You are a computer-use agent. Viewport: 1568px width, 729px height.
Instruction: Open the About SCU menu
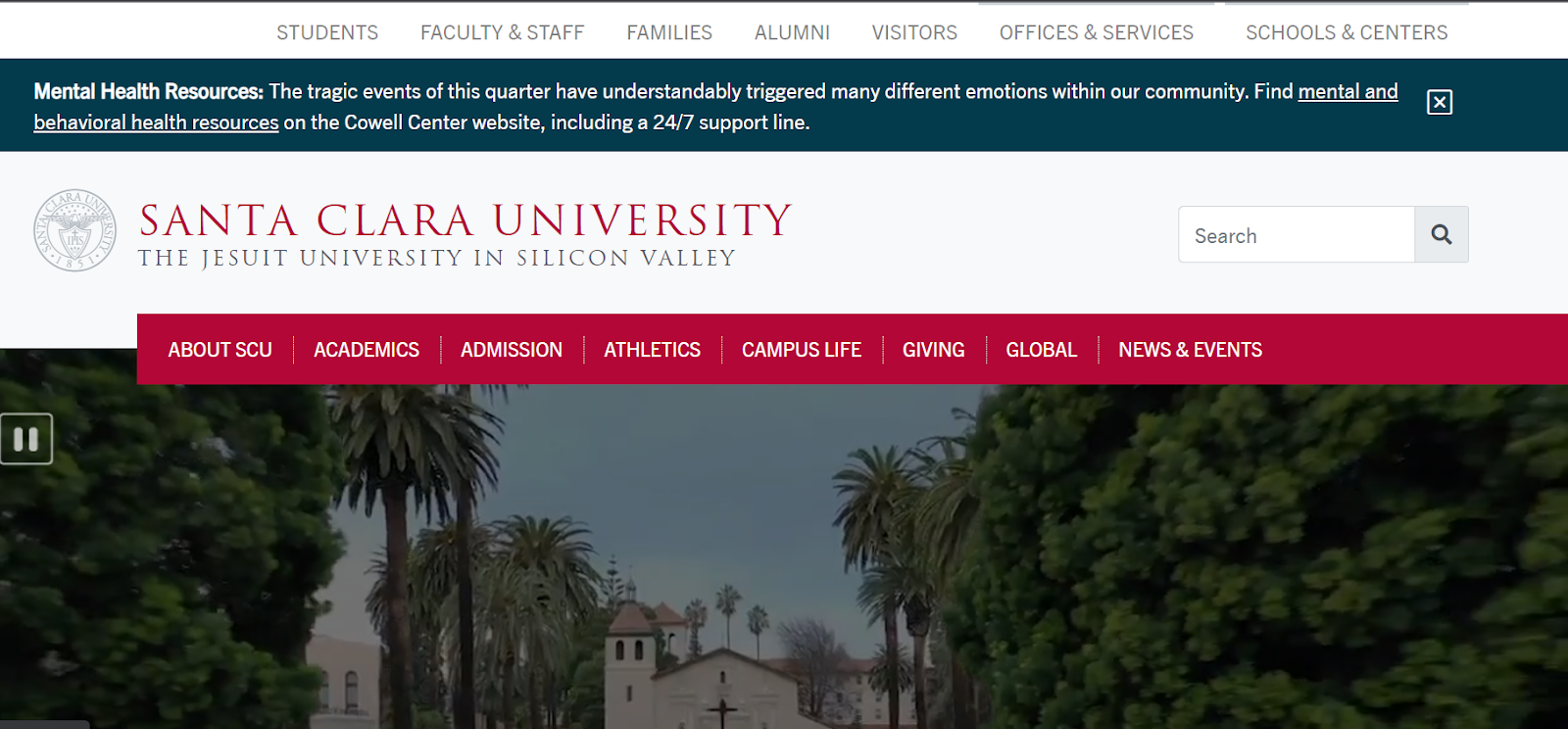coord(220,350)
